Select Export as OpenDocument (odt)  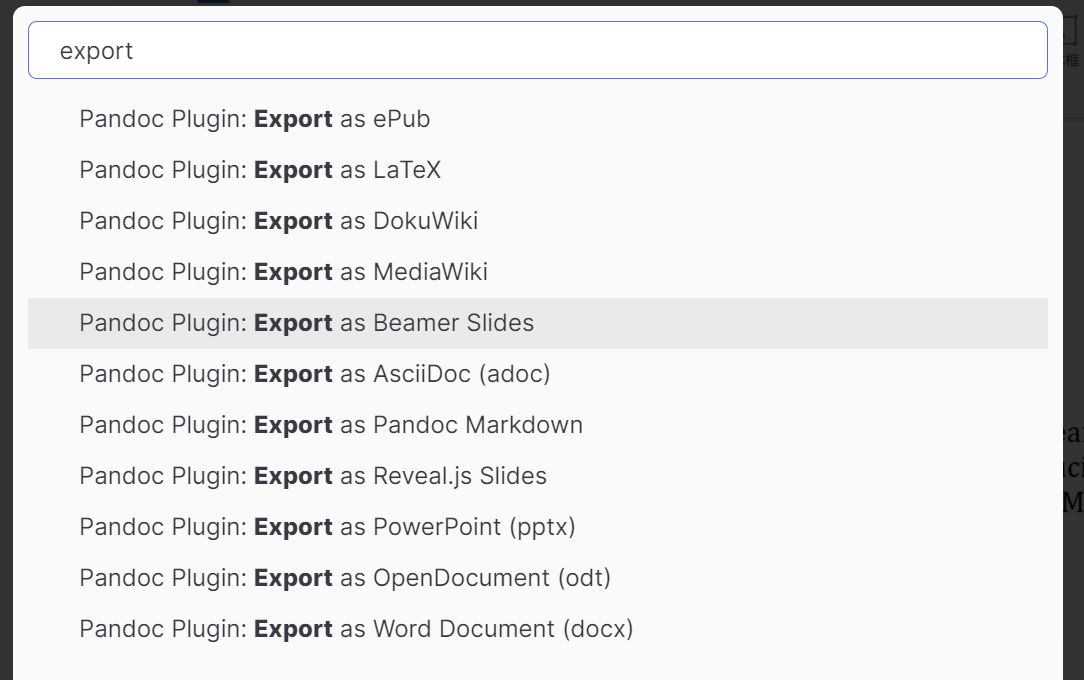click(343, 578)
